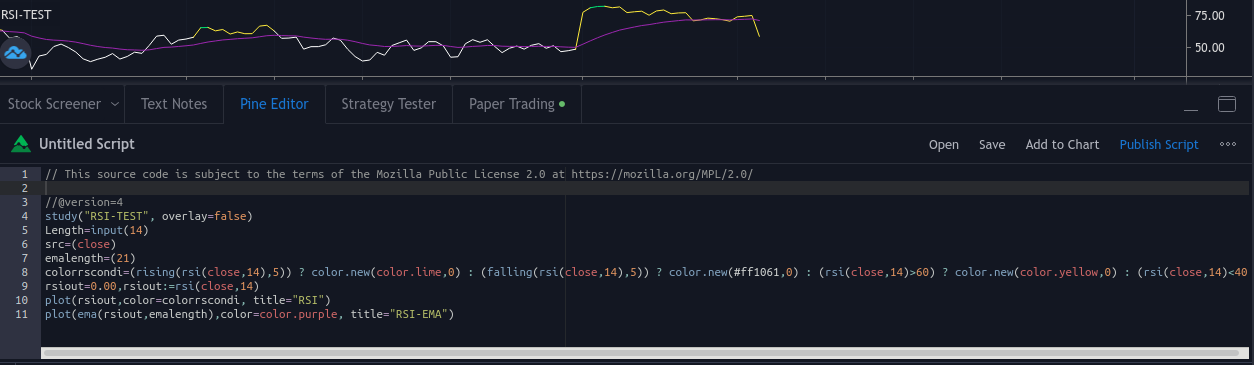This screenshot has width=1254, height=365.
Task: Select the Pine Editor tab
Action: coord(274,104)
